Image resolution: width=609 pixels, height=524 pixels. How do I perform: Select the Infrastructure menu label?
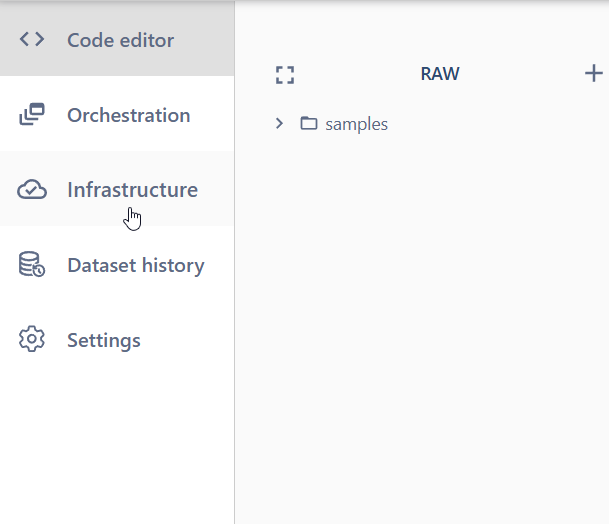[132, 190]
